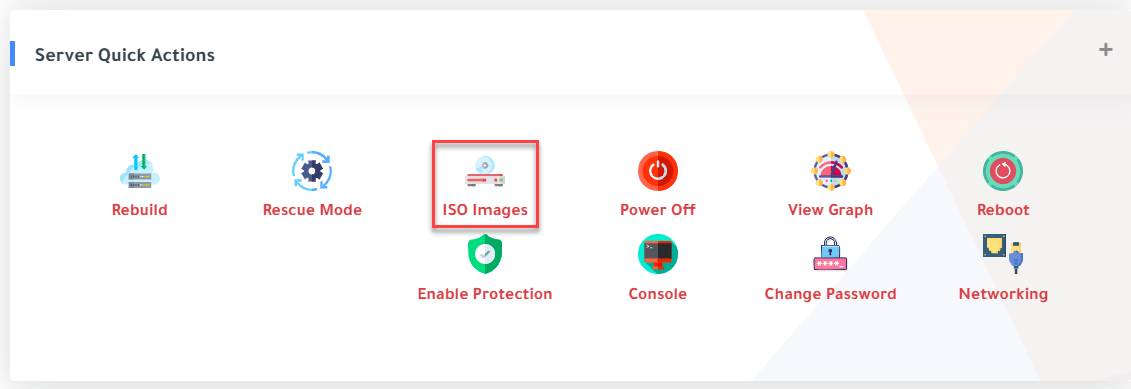Select the View Graph text
This screenshot has height=389, width=1131.
pyautogui.click(x=830, y=211)
